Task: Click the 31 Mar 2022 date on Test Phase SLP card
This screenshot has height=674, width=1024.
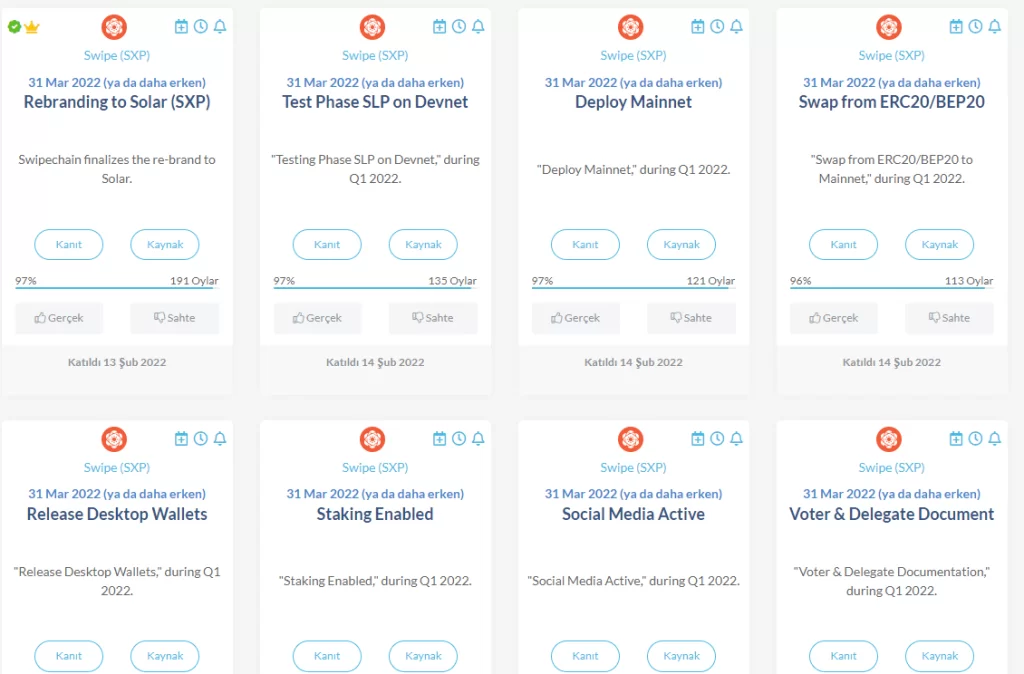Action: (374, 83)
